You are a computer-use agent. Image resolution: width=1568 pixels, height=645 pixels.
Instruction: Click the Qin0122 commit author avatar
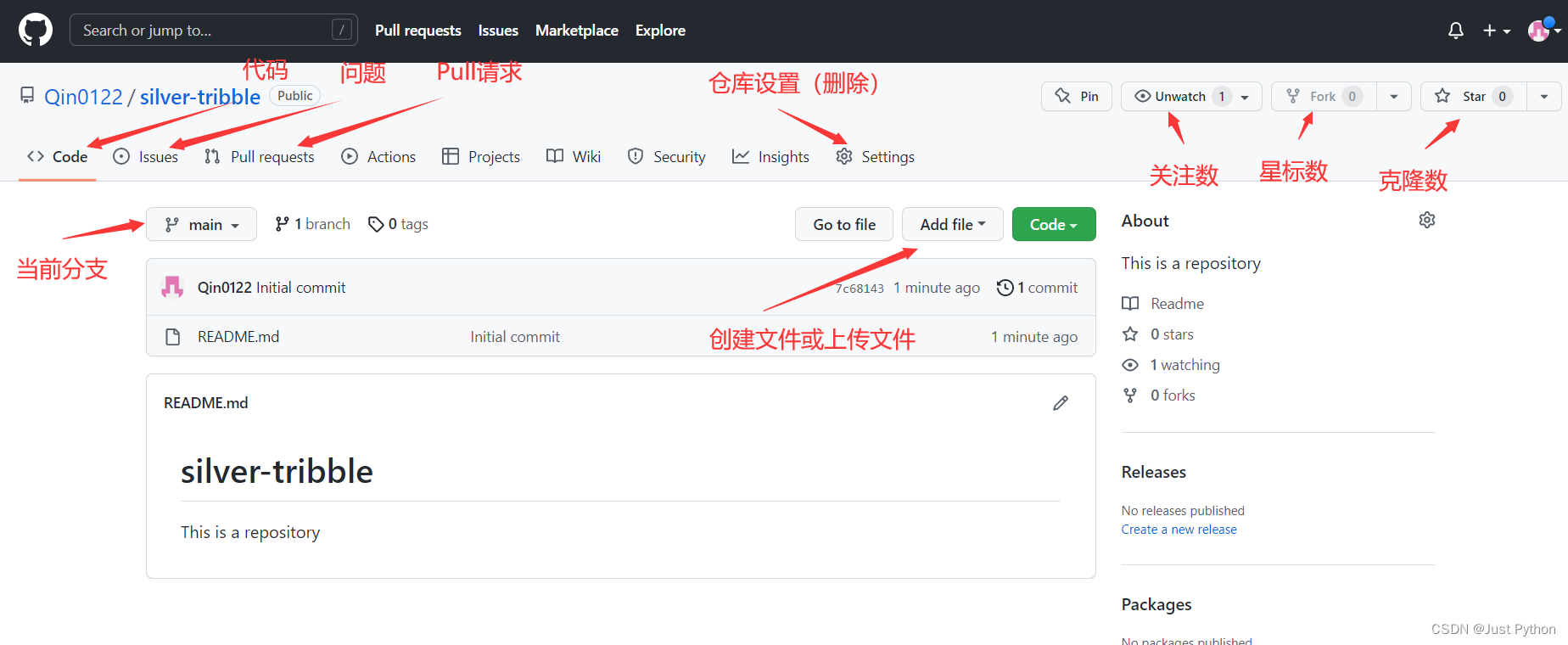[173, 287]
